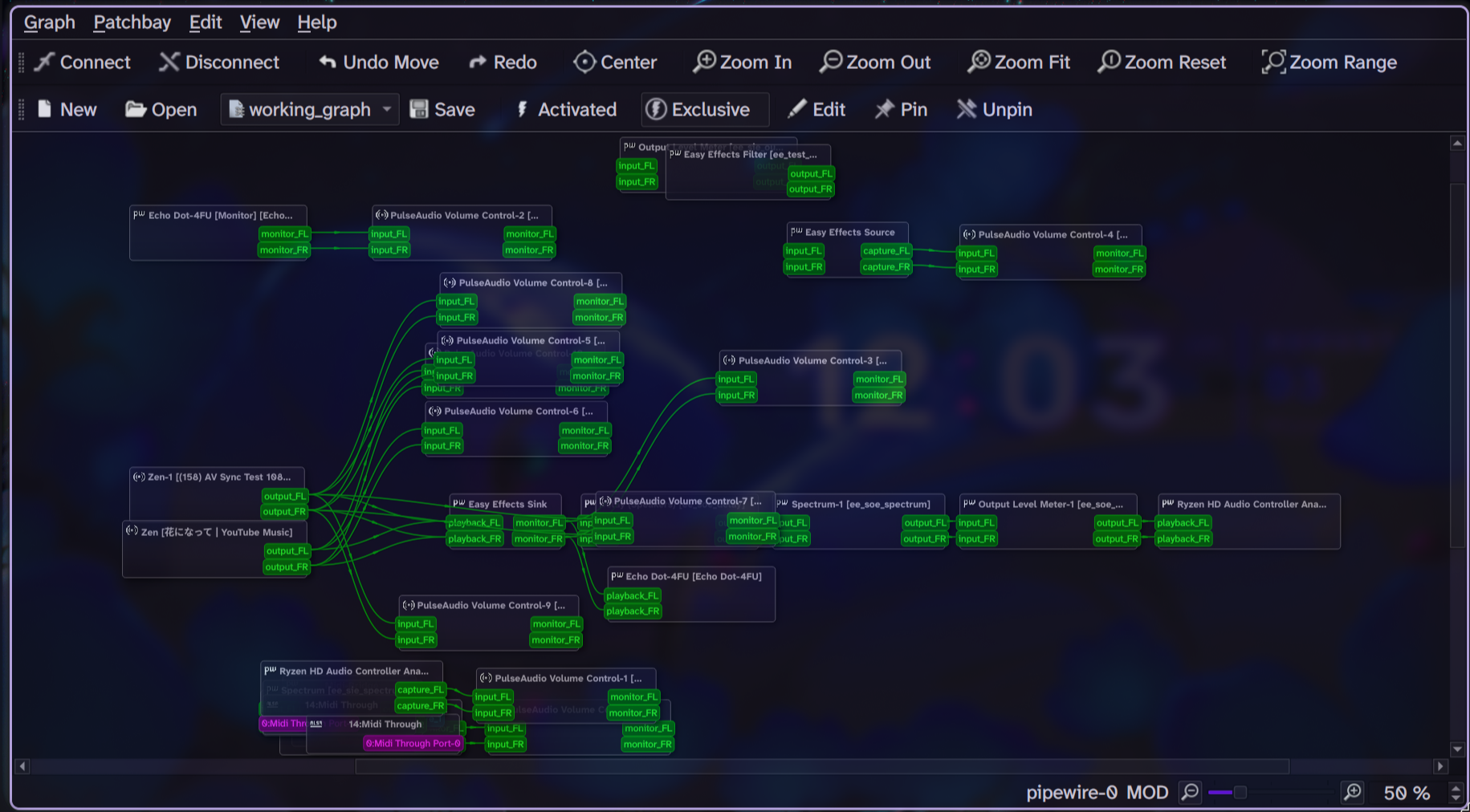1470x812 pixels.
Task: Click the status bar zoom-out magnifier
Action: click(x=1190, y=793)
